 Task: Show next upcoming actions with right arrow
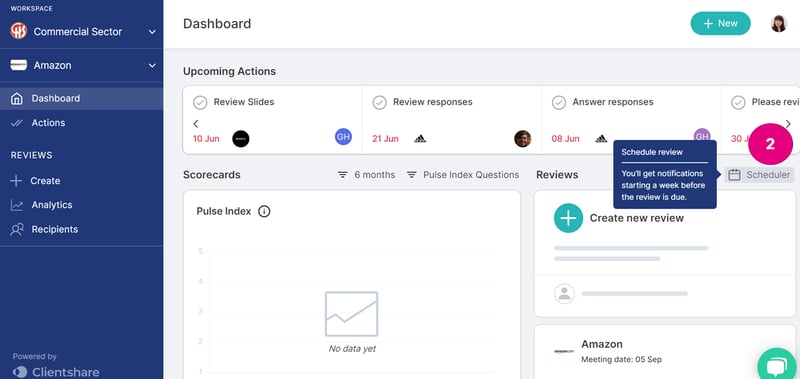pos(788,123)
